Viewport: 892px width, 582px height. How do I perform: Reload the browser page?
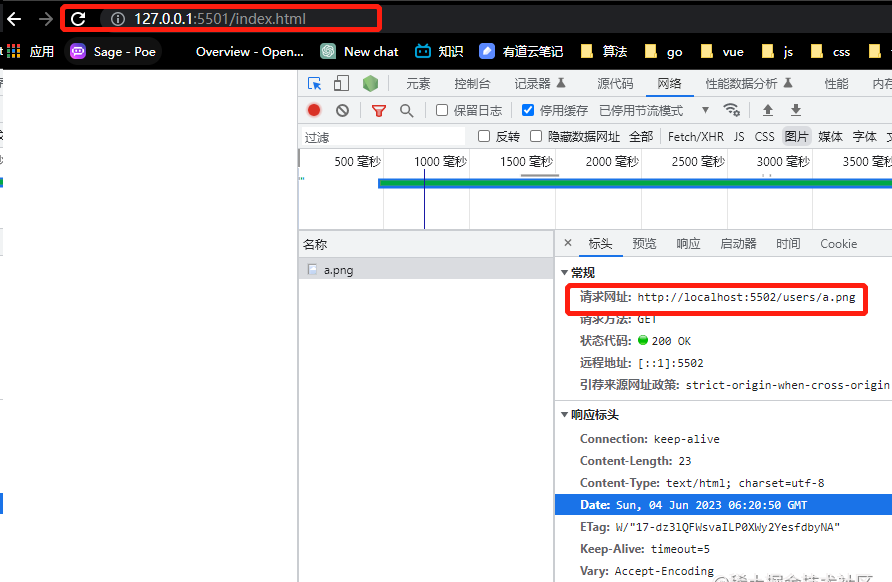click(78, 19)
